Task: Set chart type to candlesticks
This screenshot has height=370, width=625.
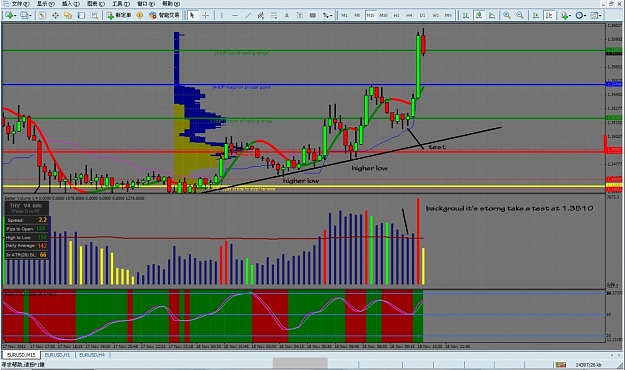Action: coord(479,15)
